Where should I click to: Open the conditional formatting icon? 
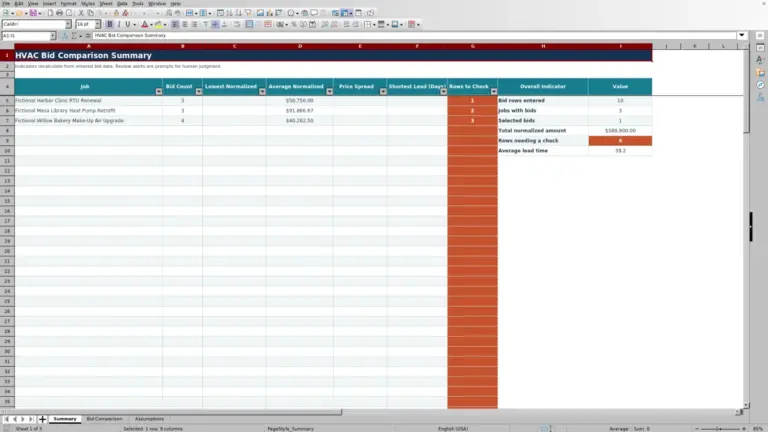tap(411, 24)
